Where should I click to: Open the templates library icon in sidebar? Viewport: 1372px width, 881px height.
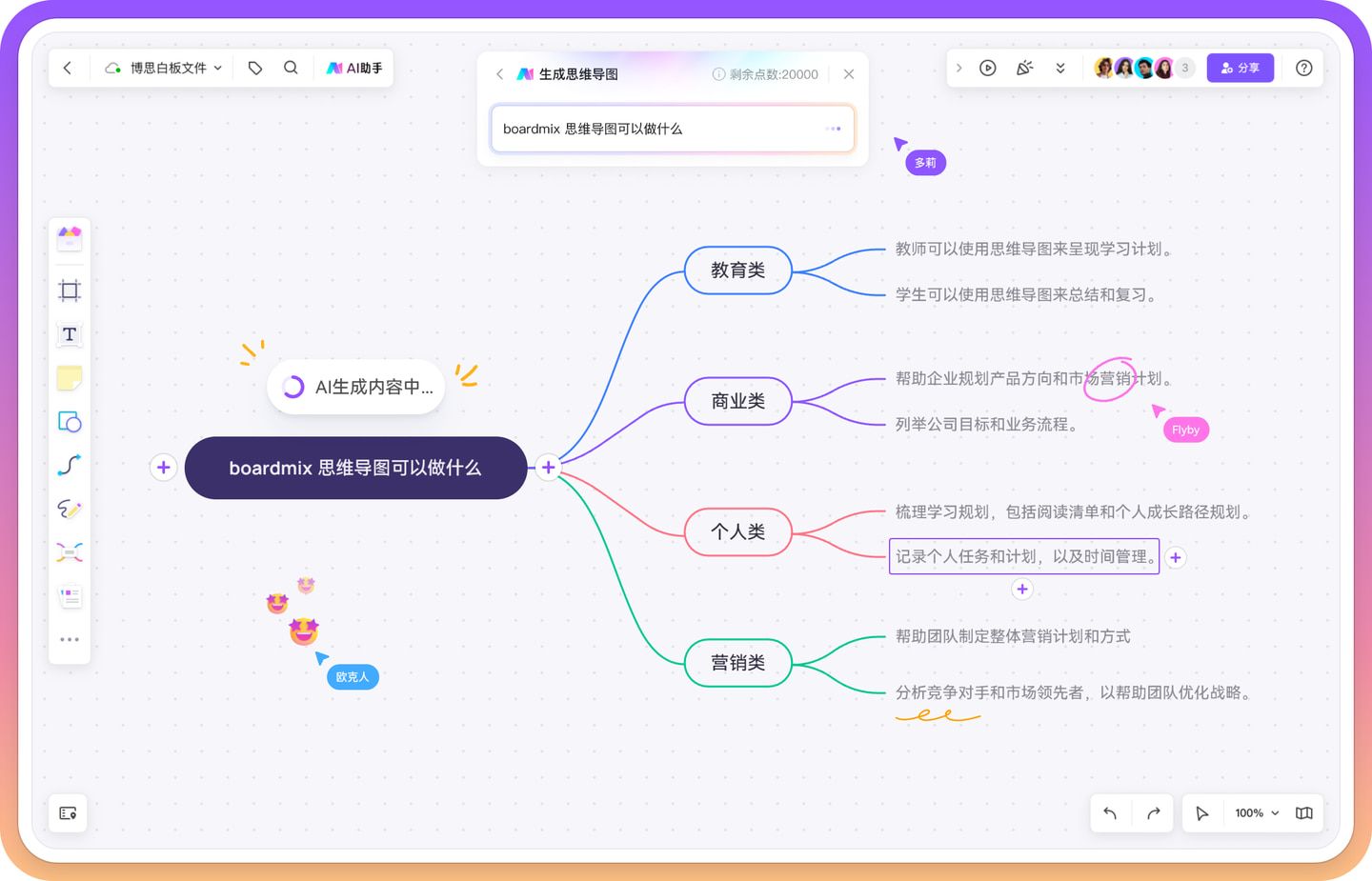coord(70,238)
